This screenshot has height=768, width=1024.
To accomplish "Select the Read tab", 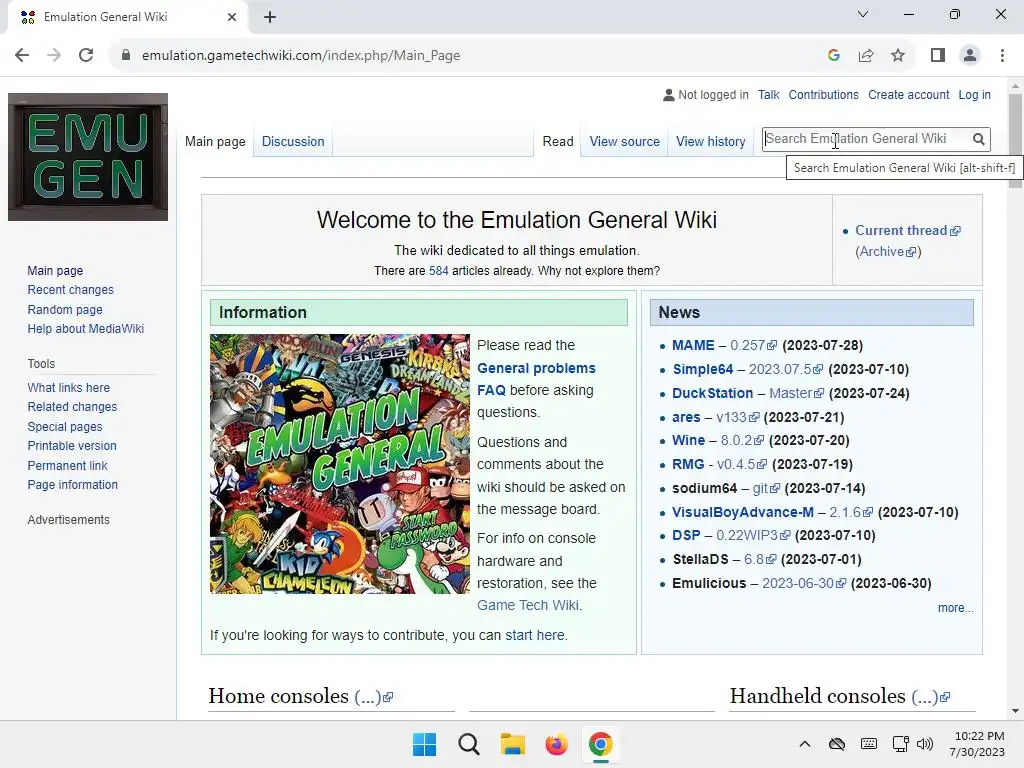I will (558, 141).
